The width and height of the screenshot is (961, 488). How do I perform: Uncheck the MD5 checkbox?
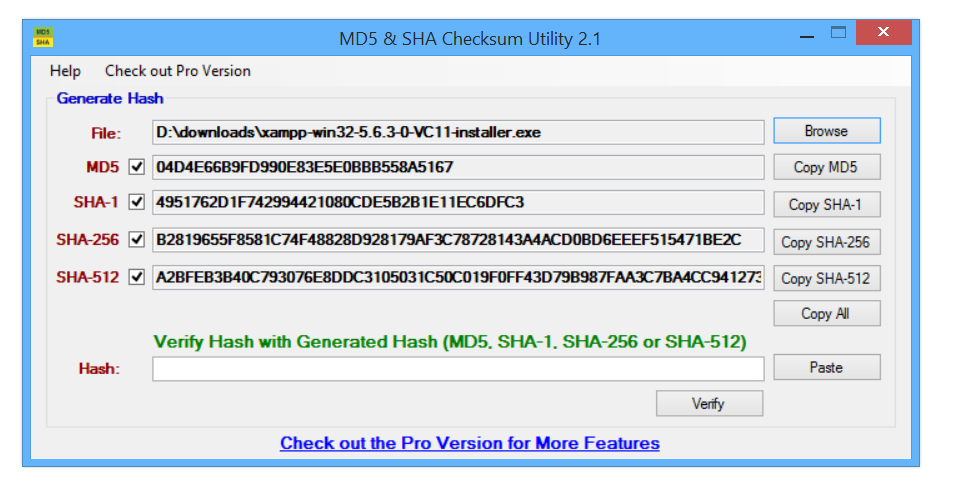pyautogui.click(x=137, y=167)
